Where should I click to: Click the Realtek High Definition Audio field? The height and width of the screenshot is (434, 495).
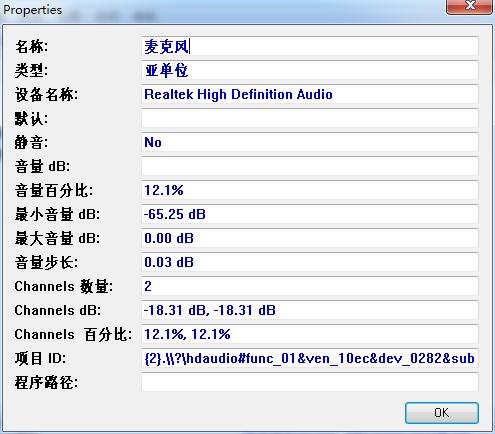[x=310, y=94]
